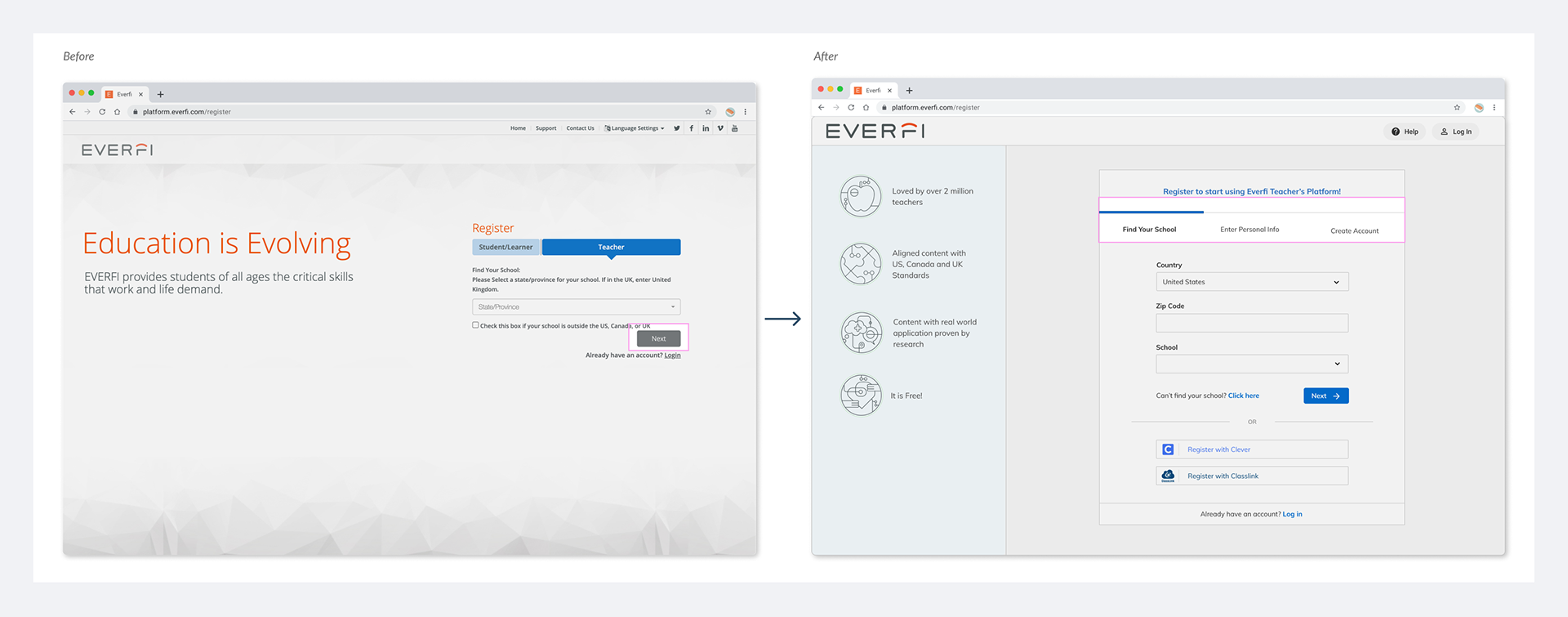Image resolution: width=1568 pixels, height=617 pixels.
Task: Open profile avatar in Before browser toolbar
Action: [730, 112]
